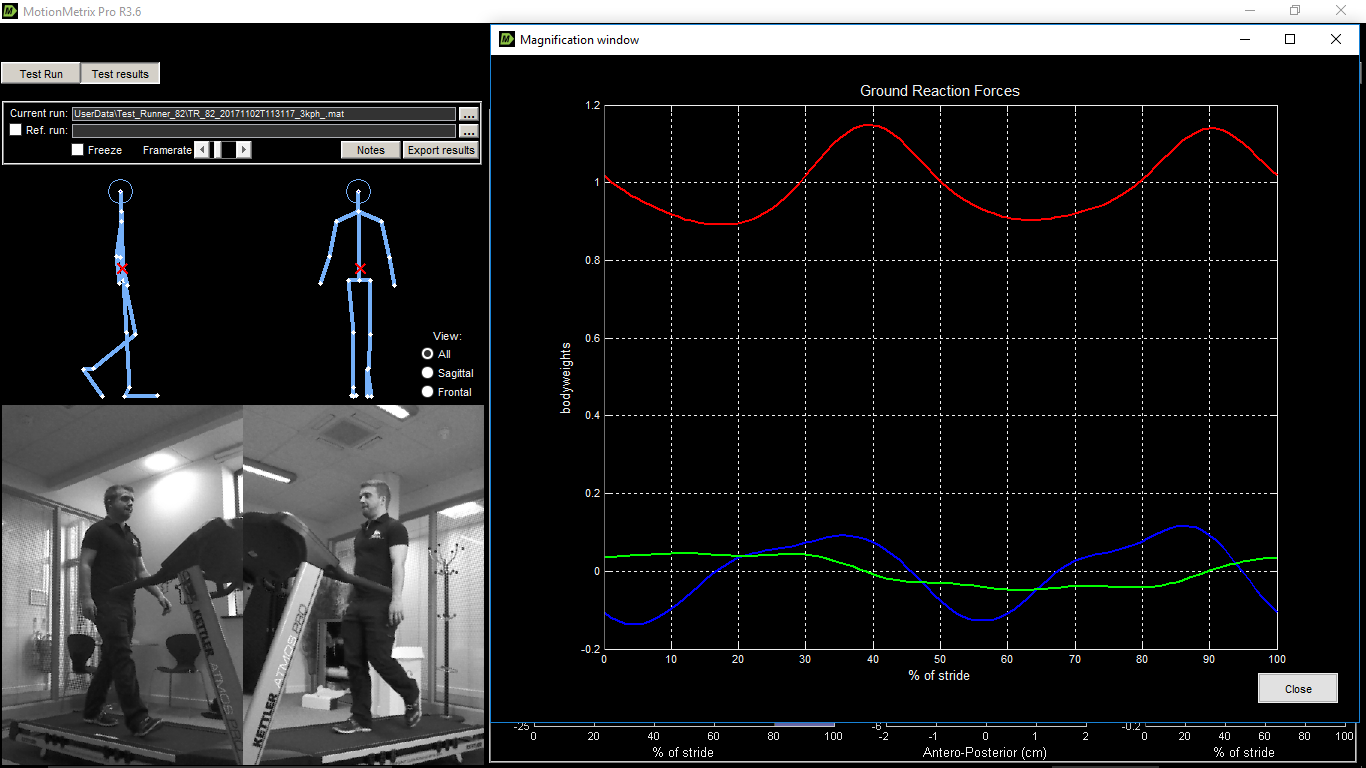Switch to the Test Run tab
The height and width of the screenshot is (768, 1366).
[x=40, y=73]
